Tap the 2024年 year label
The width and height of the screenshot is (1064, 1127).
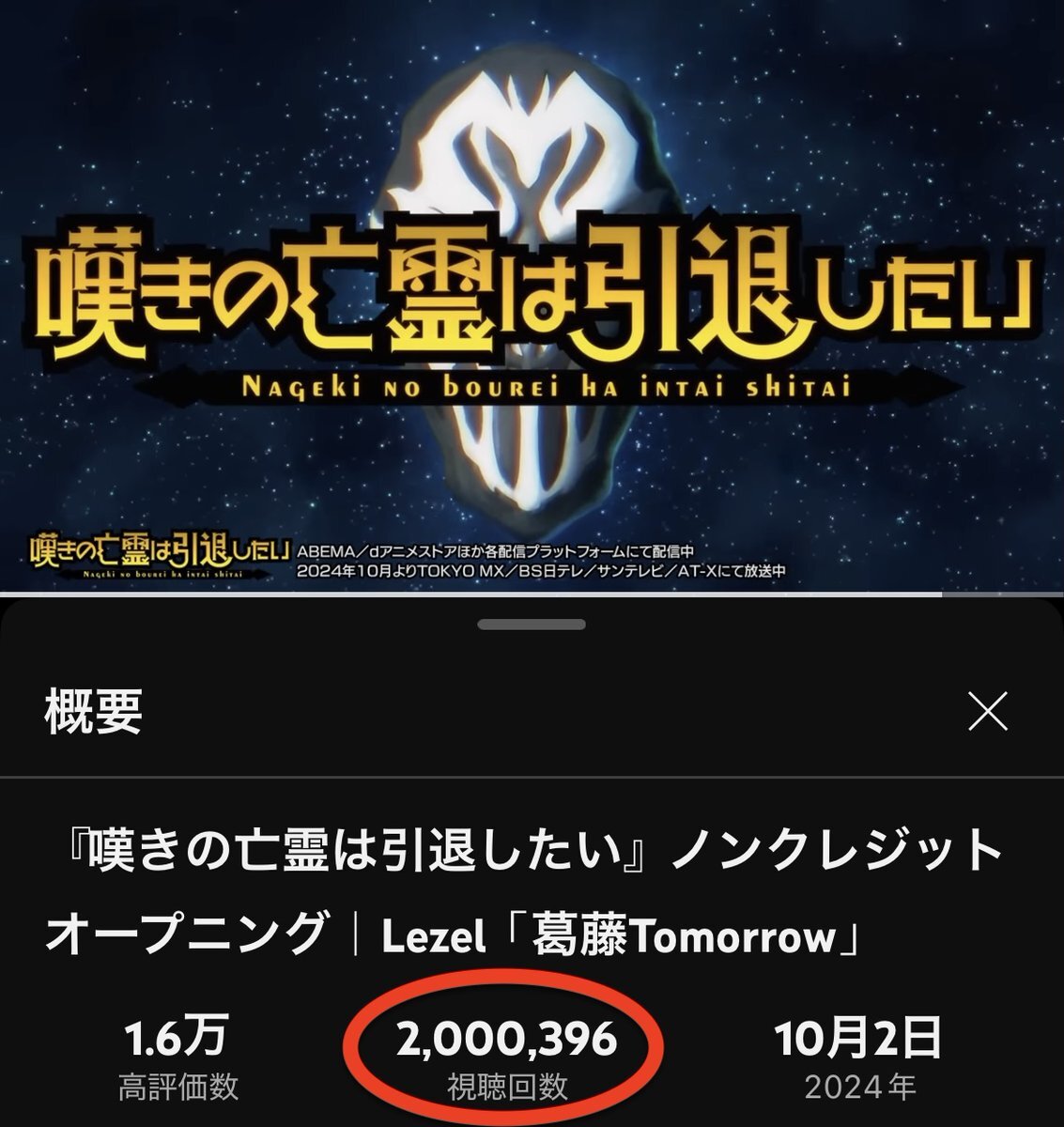859,1088
